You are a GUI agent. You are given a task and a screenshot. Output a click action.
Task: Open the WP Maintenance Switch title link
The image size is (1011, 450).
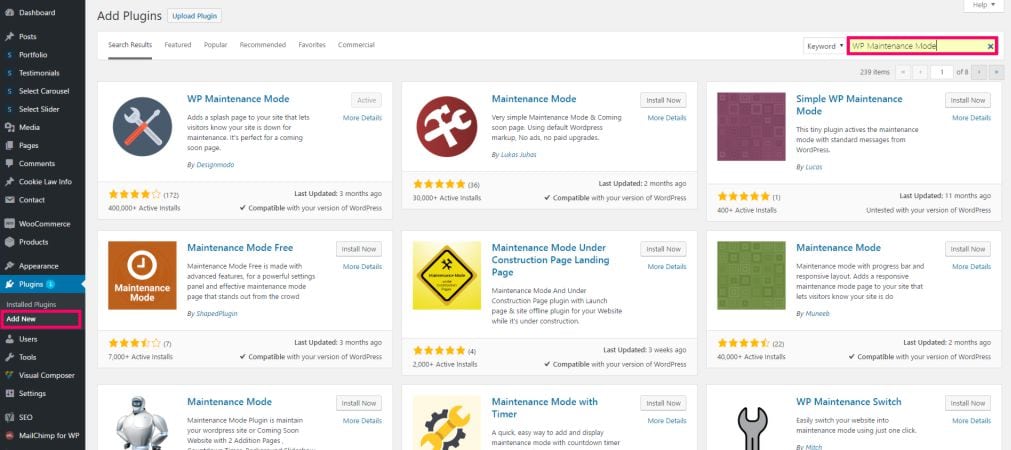coord(849,402)
